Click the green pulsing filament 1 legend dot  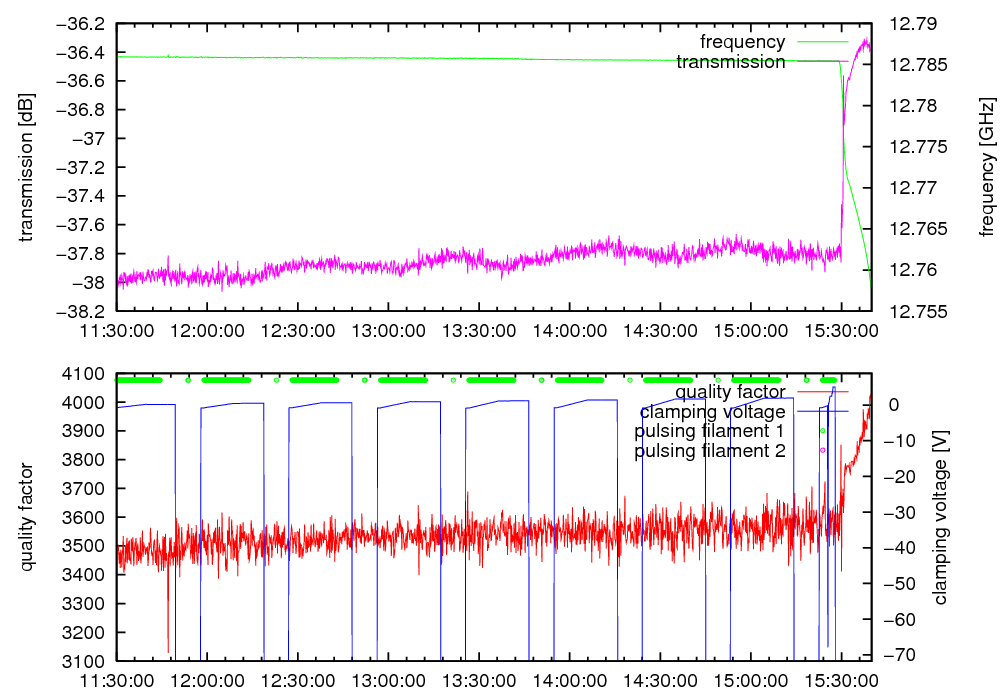(822, 431)
